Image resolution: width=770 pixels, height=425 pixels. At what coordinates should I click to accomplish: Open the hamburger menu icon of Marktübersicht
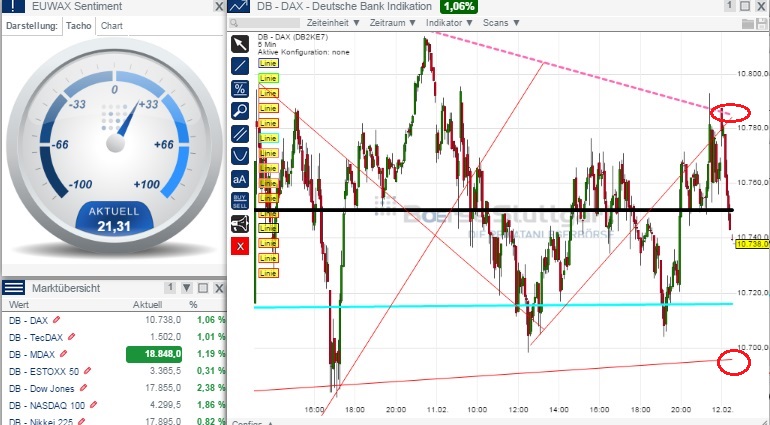pyautogui.click(x=13, y=288)
